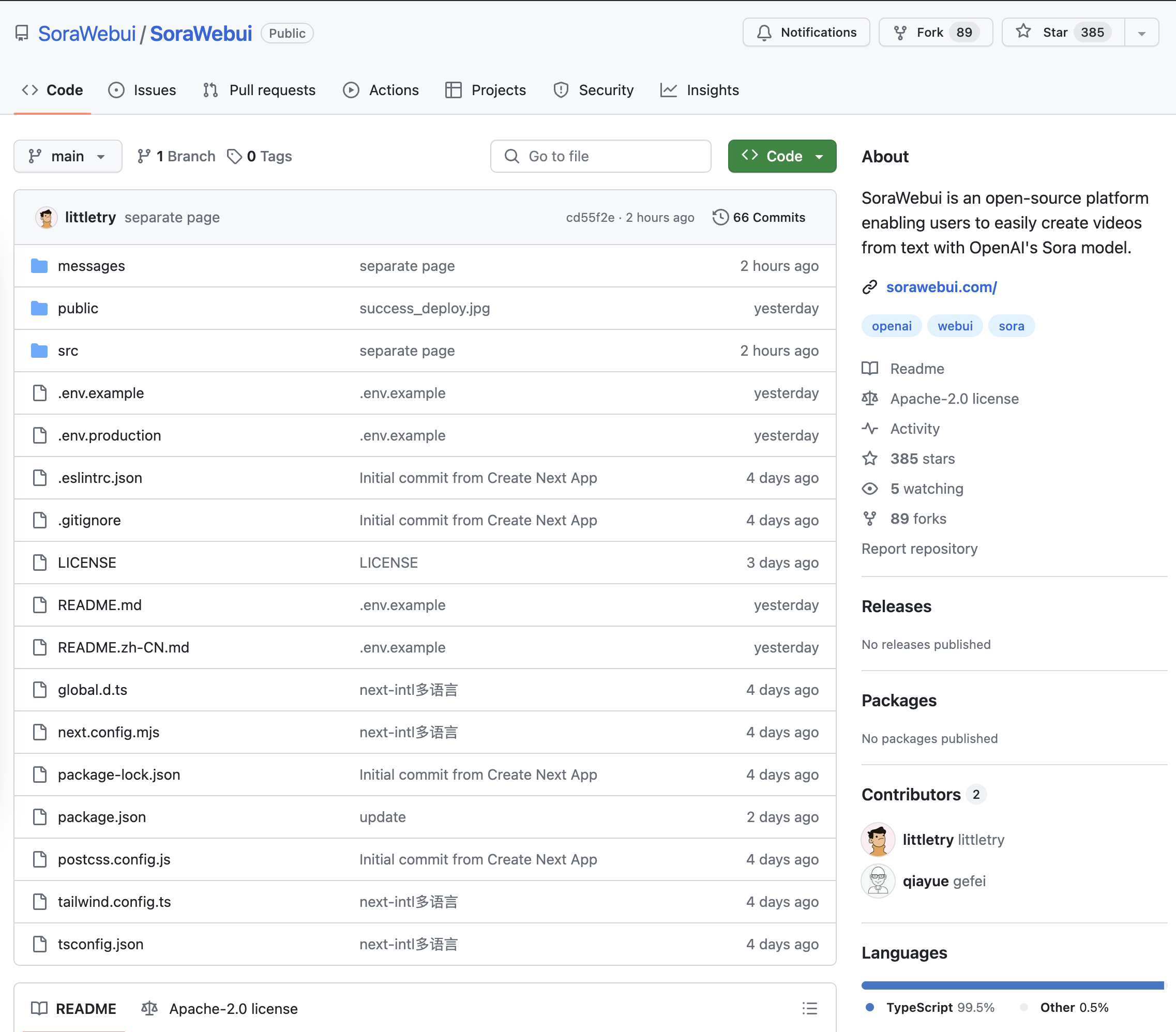Viewport: 1176px width, 1032px height.
Task: Click littletry's avatar in Contributors
Action: click(878, 839)
